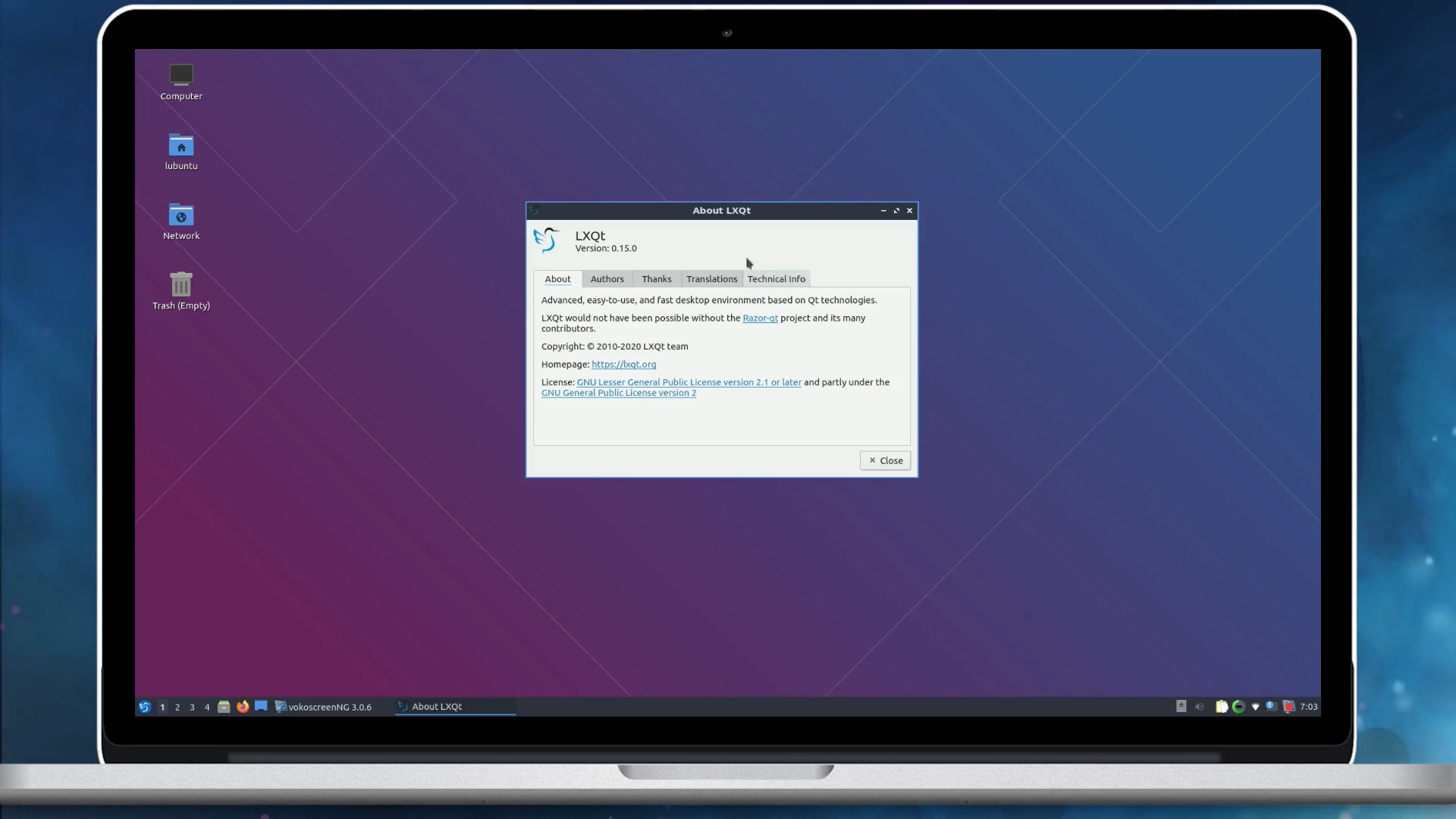Open the Razor-qt project link
The height and width of the screenshot is (819, 1456).
[760, 318]
